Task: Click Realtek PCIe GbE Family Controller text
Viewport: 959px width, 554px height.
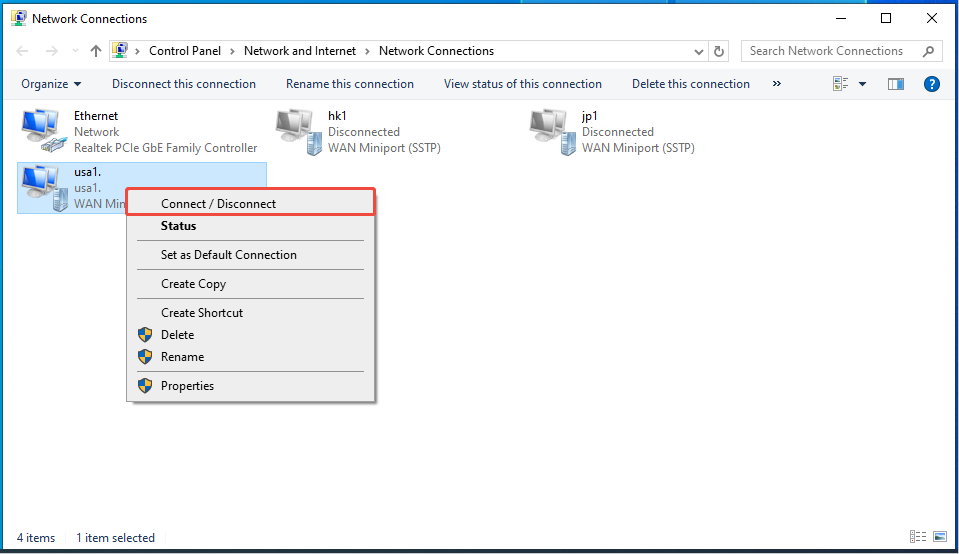Action: 166,147
